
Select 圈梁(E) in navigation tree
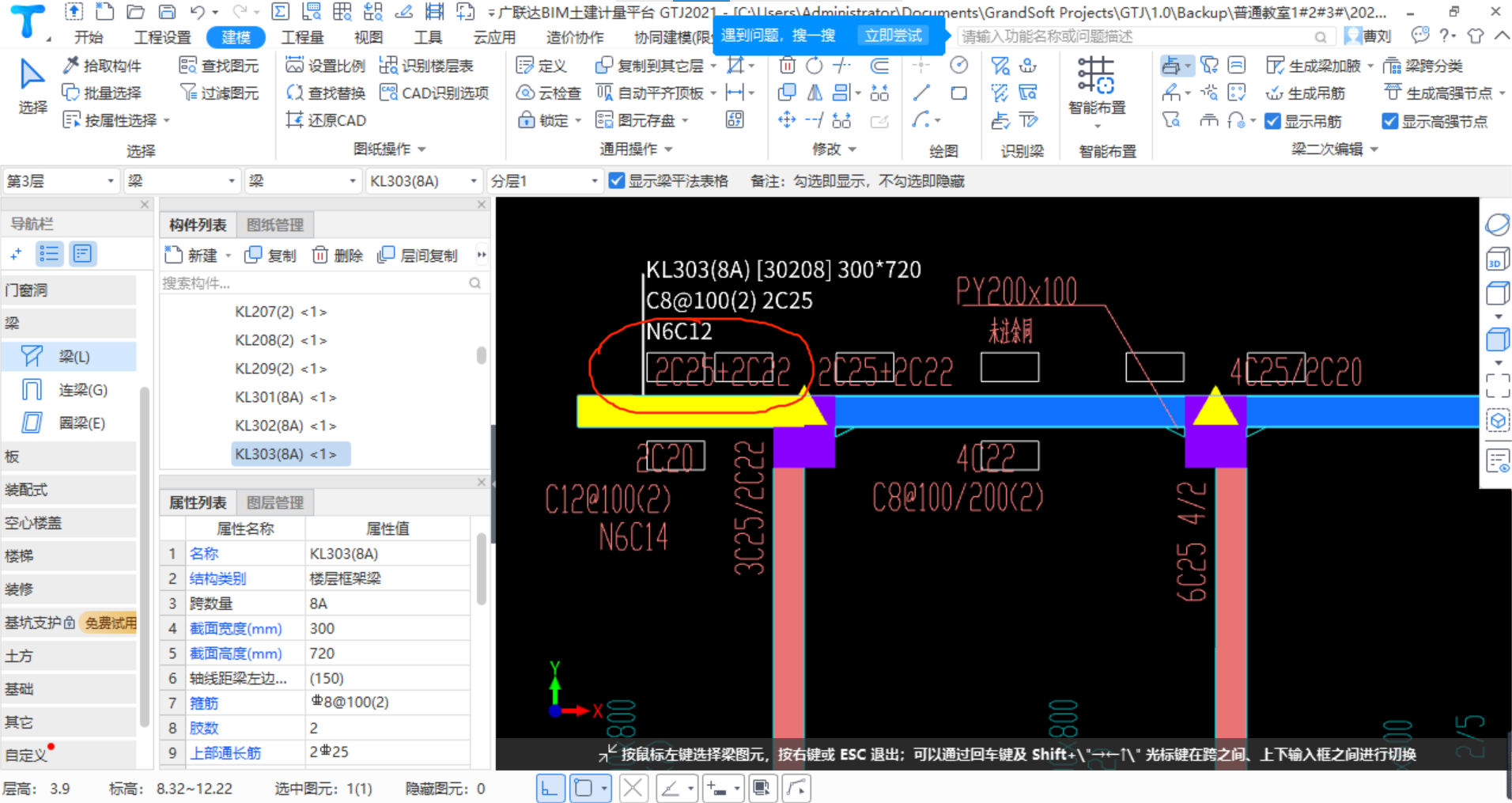(81, 423)
